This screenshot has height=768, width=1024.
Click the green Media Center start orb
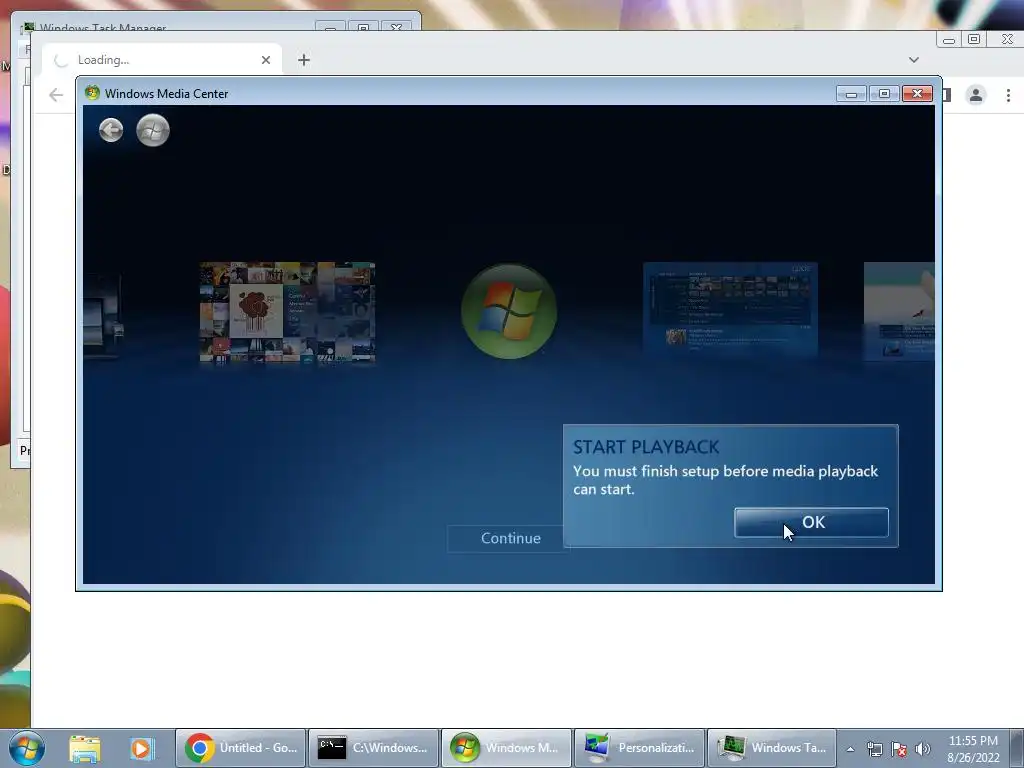[x=153, y=130]
